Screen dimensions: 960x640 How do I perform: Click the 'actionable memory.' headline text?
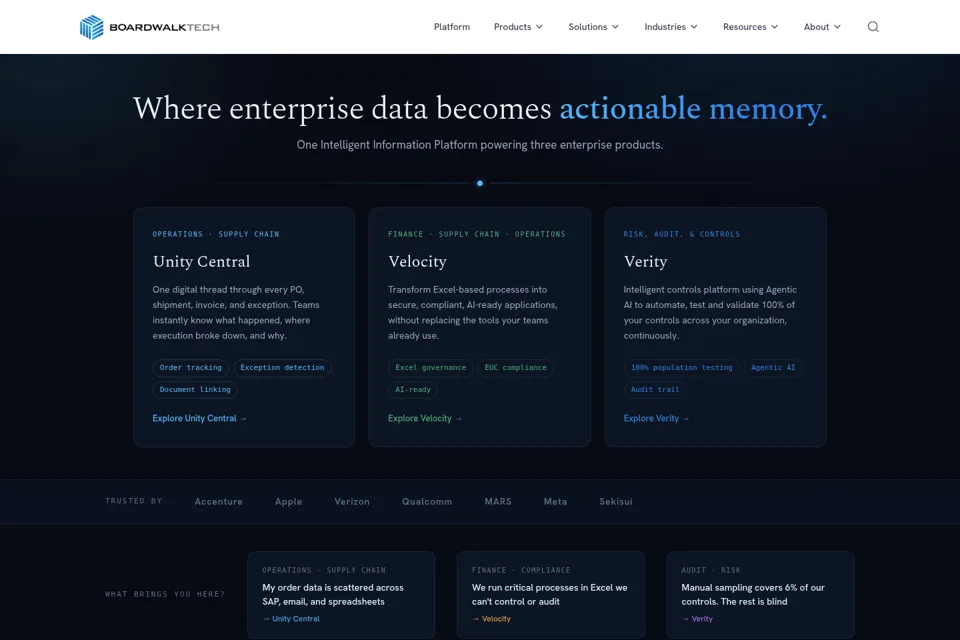(693, 109)
